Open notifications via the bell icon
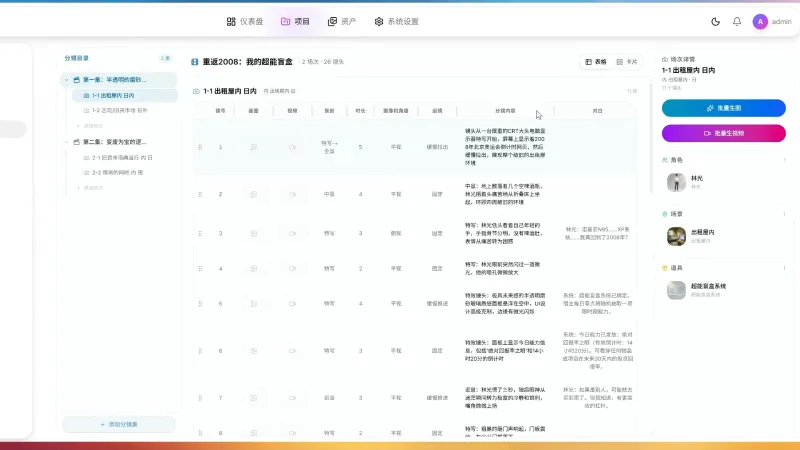Viewport: 800px width, 450px height. point(737,21)
